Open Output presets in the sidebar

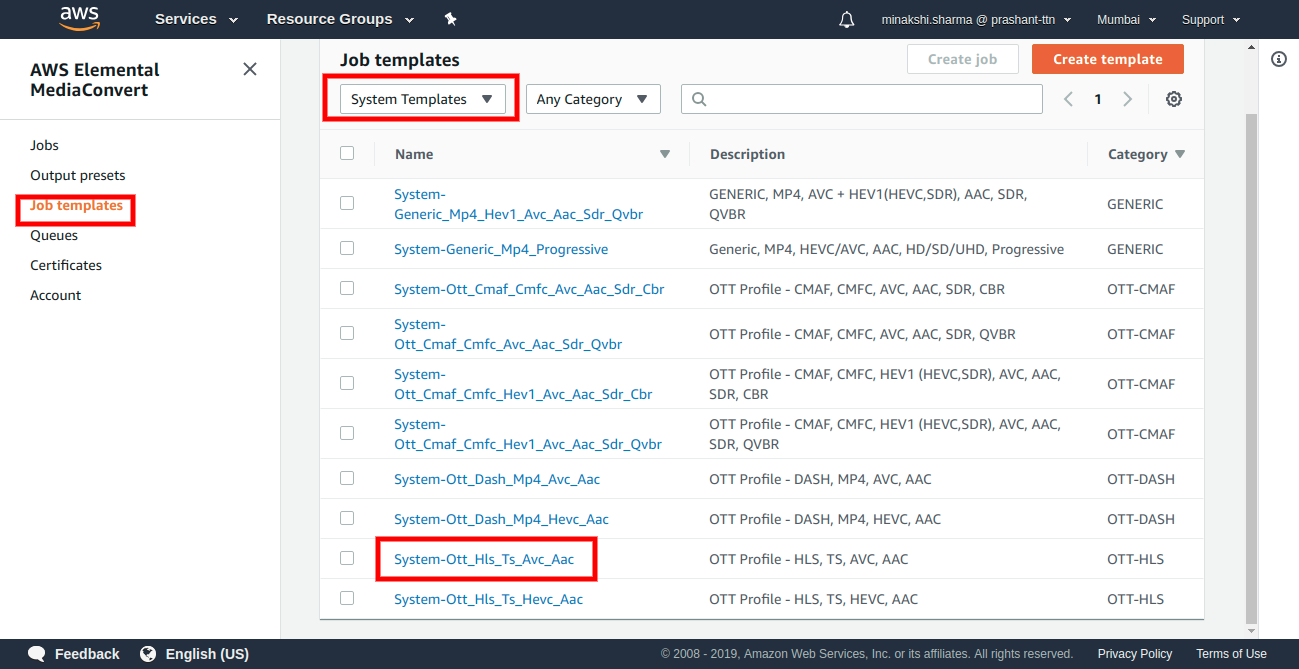[78, 175]
